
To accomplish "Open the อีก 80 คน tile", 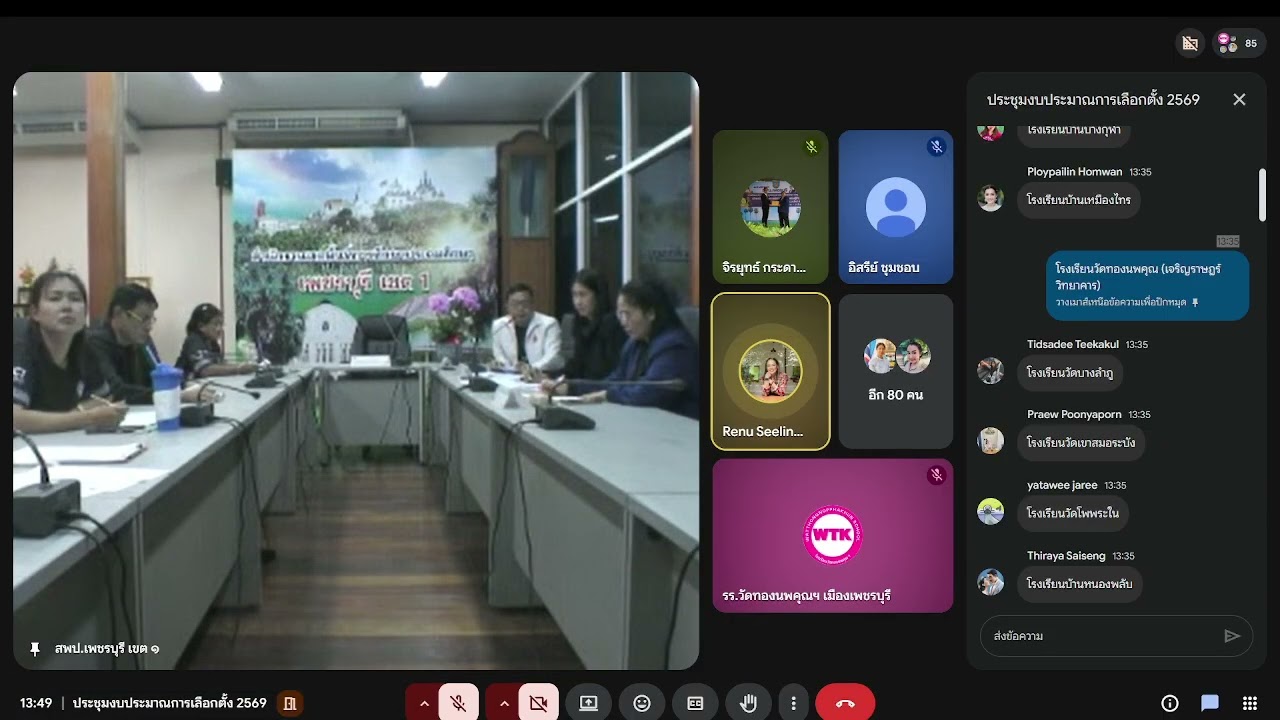I will tap(896, 371).
